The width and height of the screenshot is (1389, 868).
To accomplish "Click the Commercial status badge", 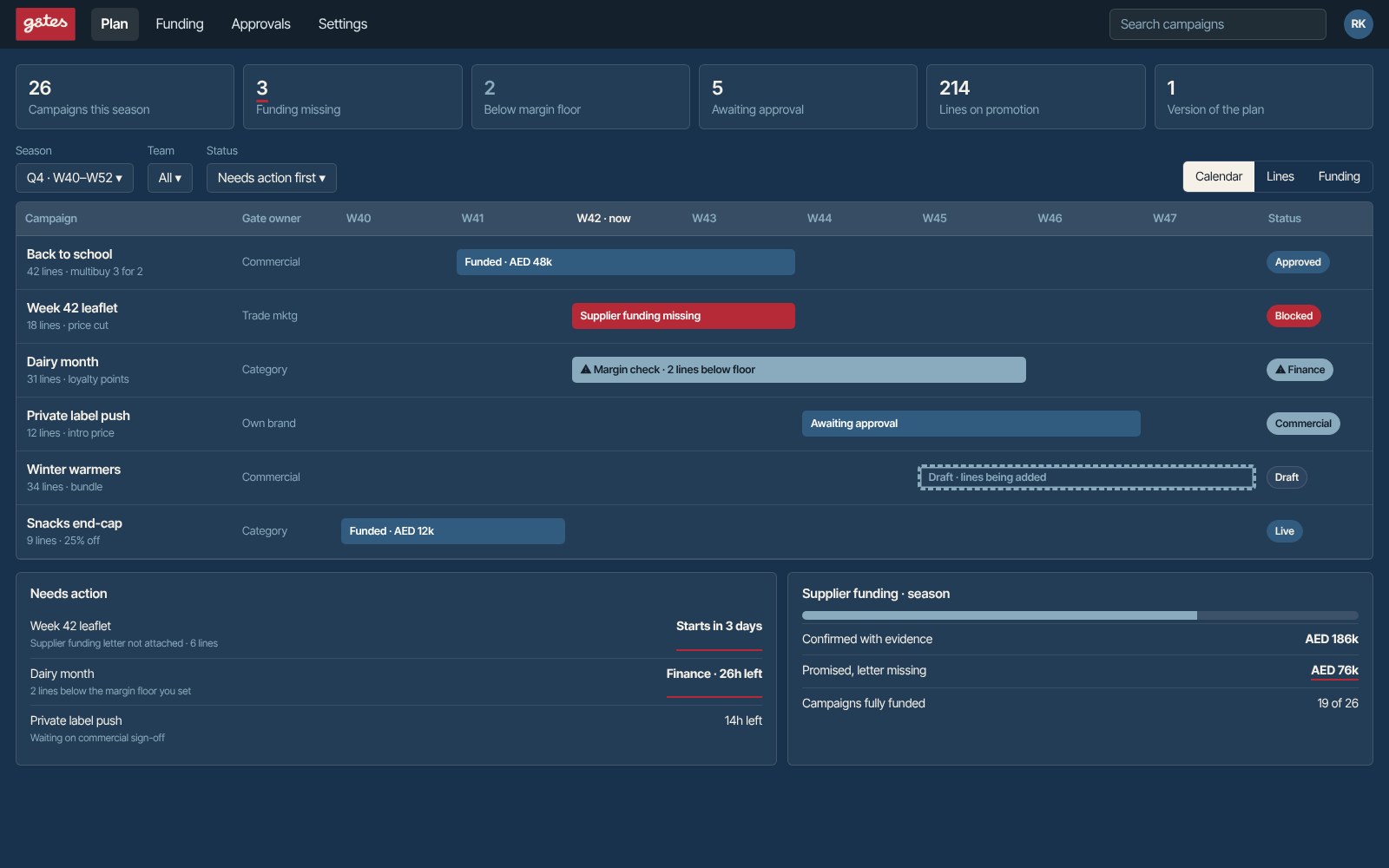I will [x=1303, y=424].
